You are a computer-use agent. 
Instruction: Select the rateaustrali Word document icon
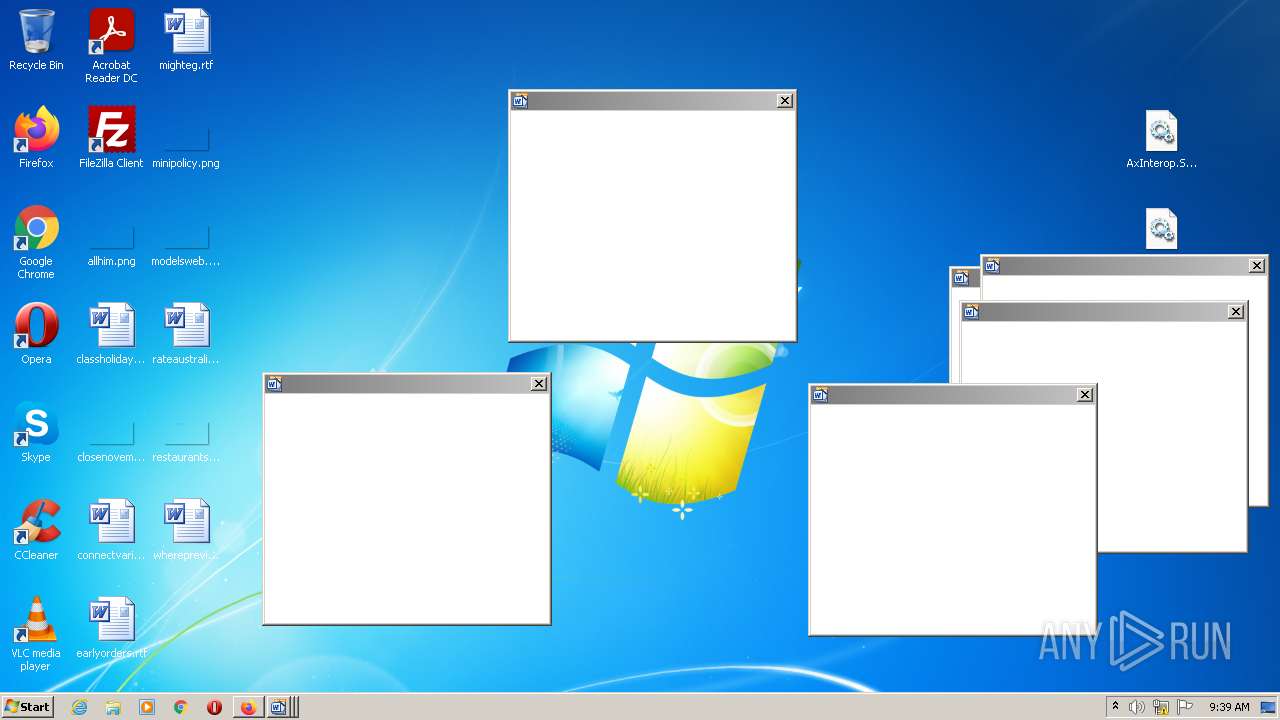[186, 334]
